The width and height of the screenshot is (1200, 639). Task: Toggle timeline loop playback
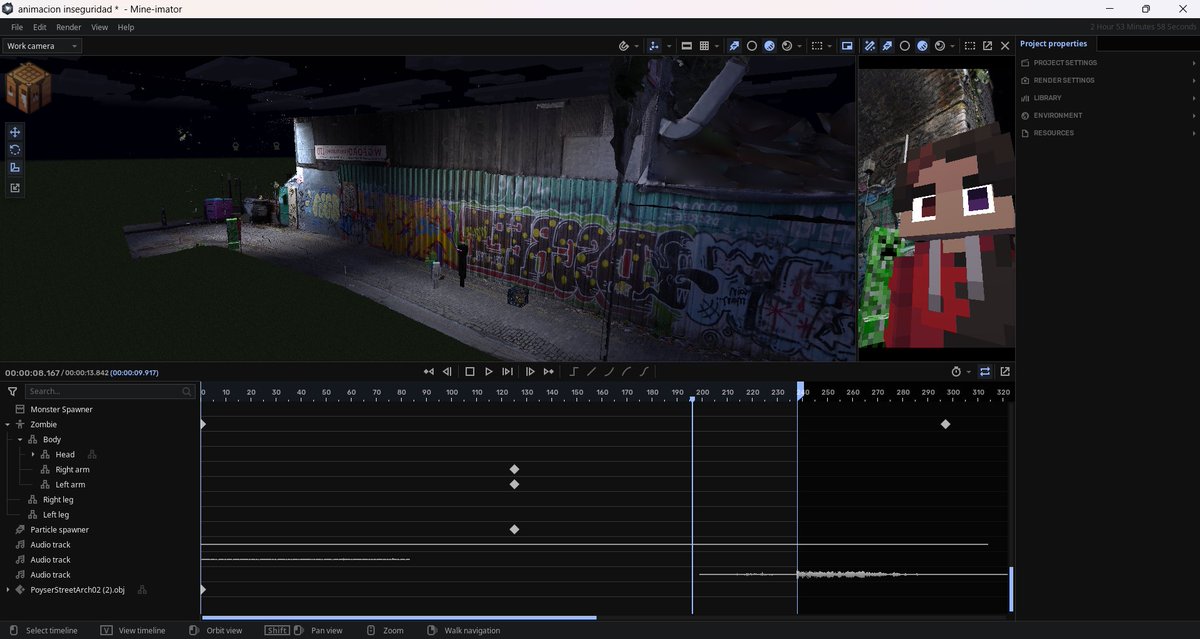pos(985,372)
